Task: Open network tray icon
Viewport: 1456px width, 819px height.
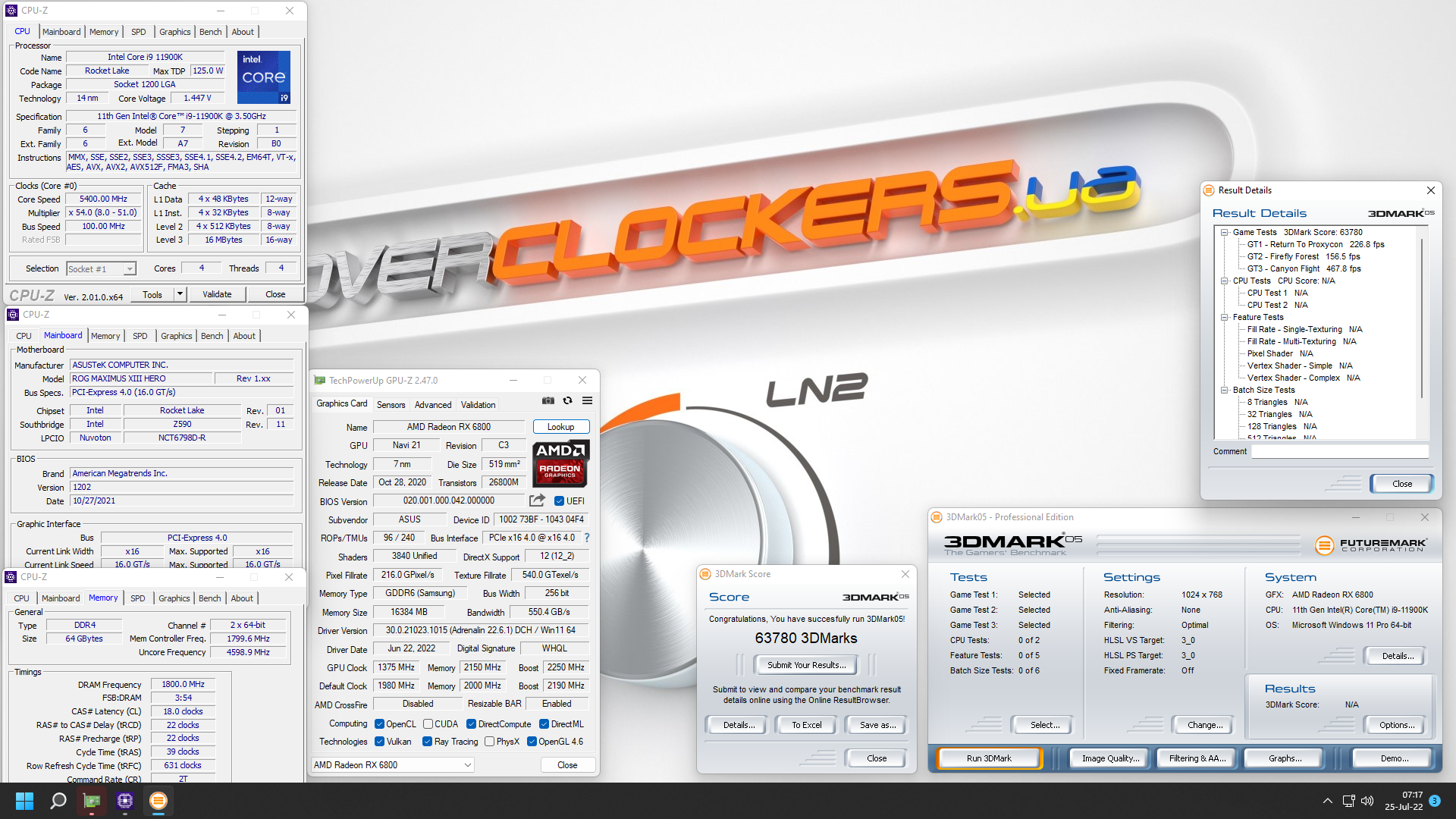Action: click(x=1348, y=801)
